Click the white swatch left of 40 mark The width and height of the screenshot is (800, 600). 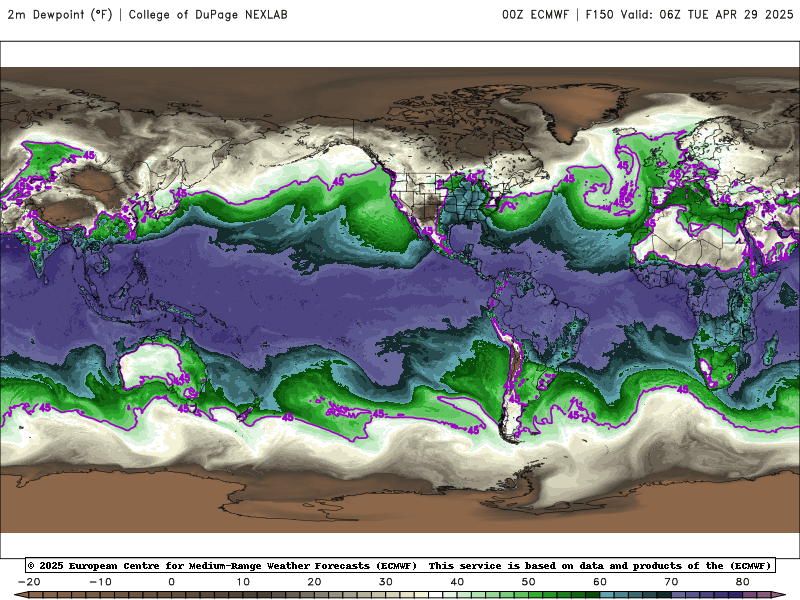click(436, 596)
